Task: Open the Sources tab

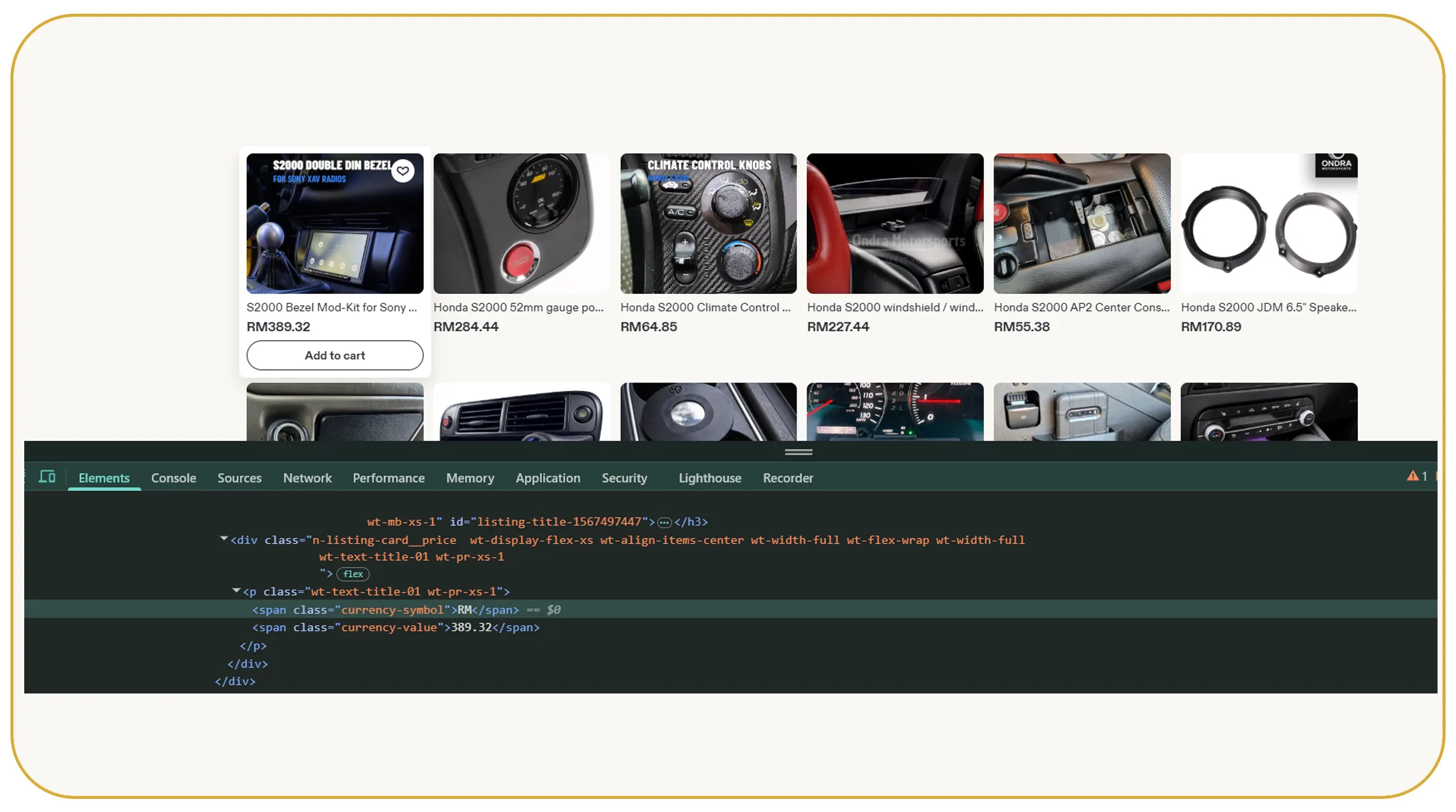Action: 240,478
